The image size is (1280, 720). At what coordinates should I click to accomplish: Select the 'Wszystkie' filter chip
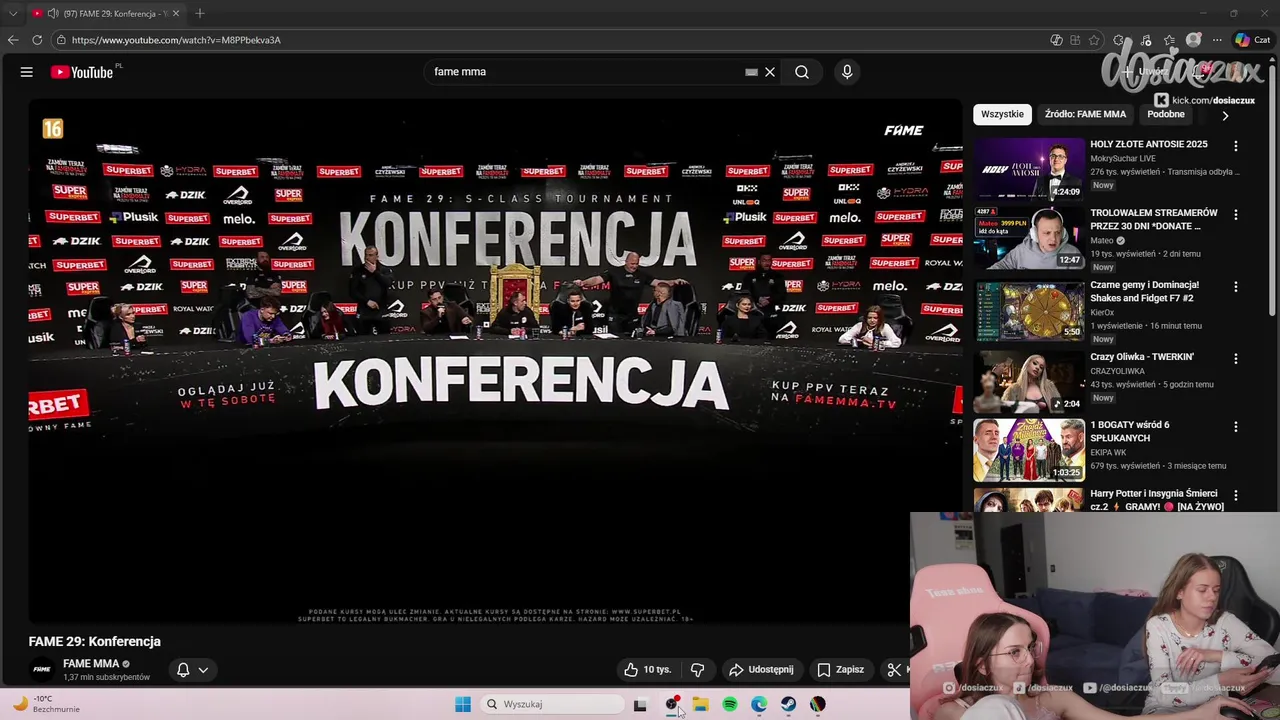[1002, 114]
